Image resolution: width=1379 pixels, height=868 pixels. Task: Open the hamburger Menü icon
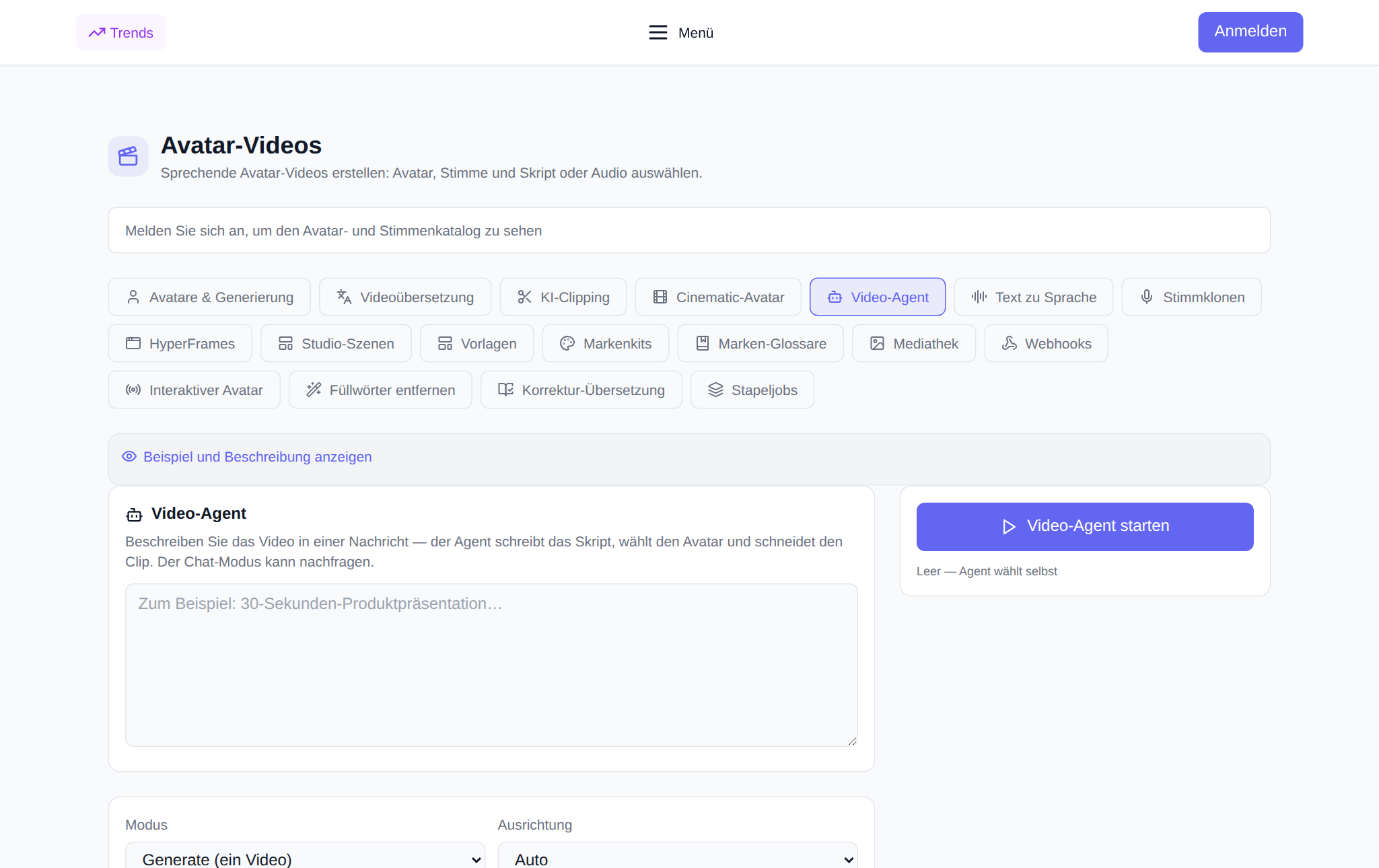tap(658, 32)
